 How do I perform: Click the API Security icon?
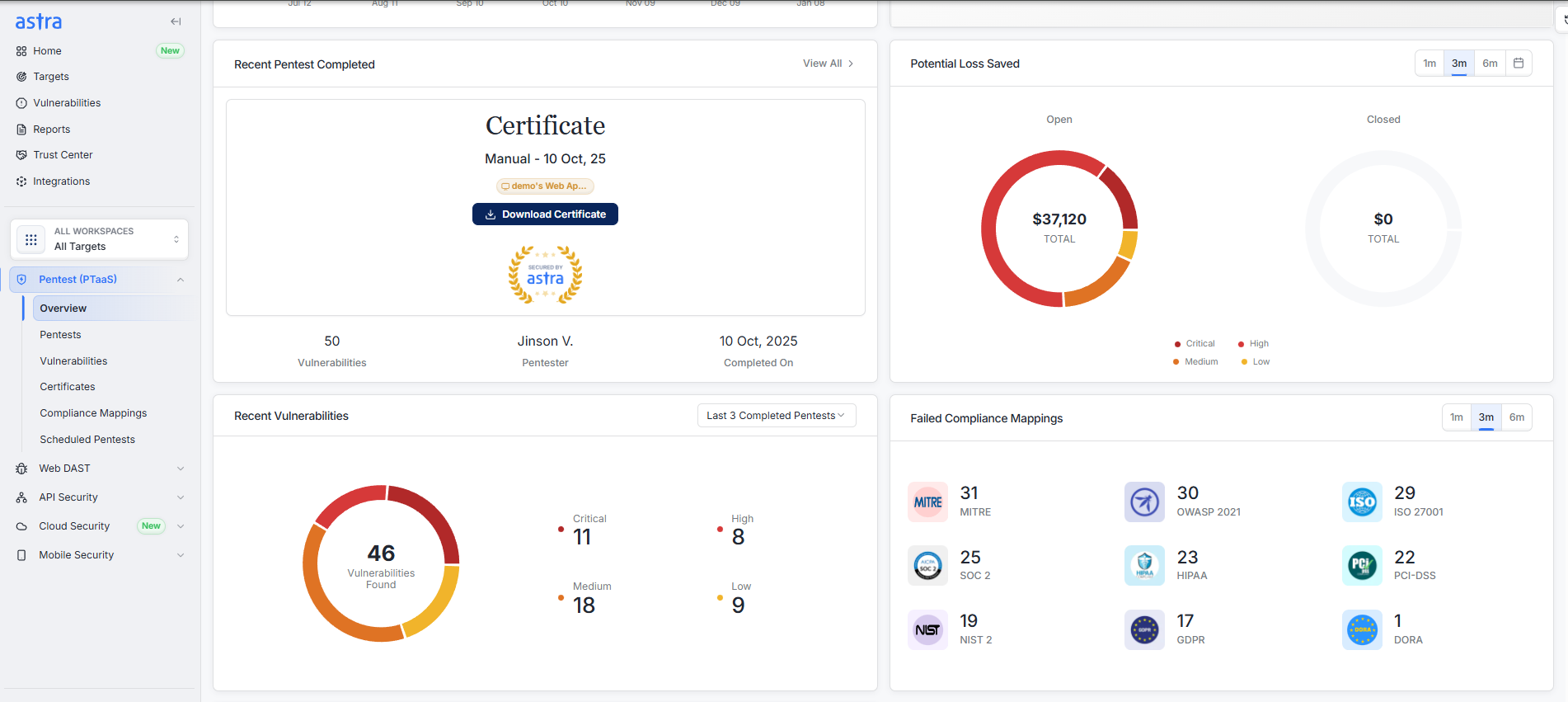tap(21, 497)
